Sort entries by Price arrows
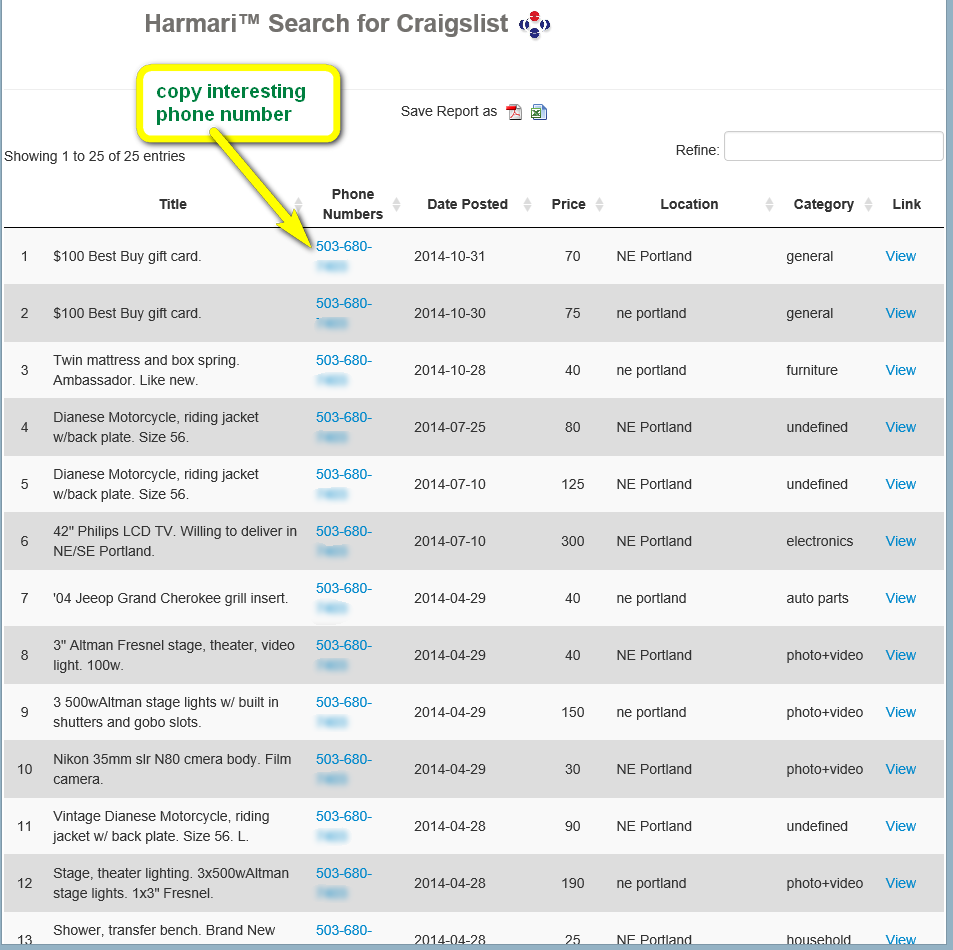 (x=599, y=204)
